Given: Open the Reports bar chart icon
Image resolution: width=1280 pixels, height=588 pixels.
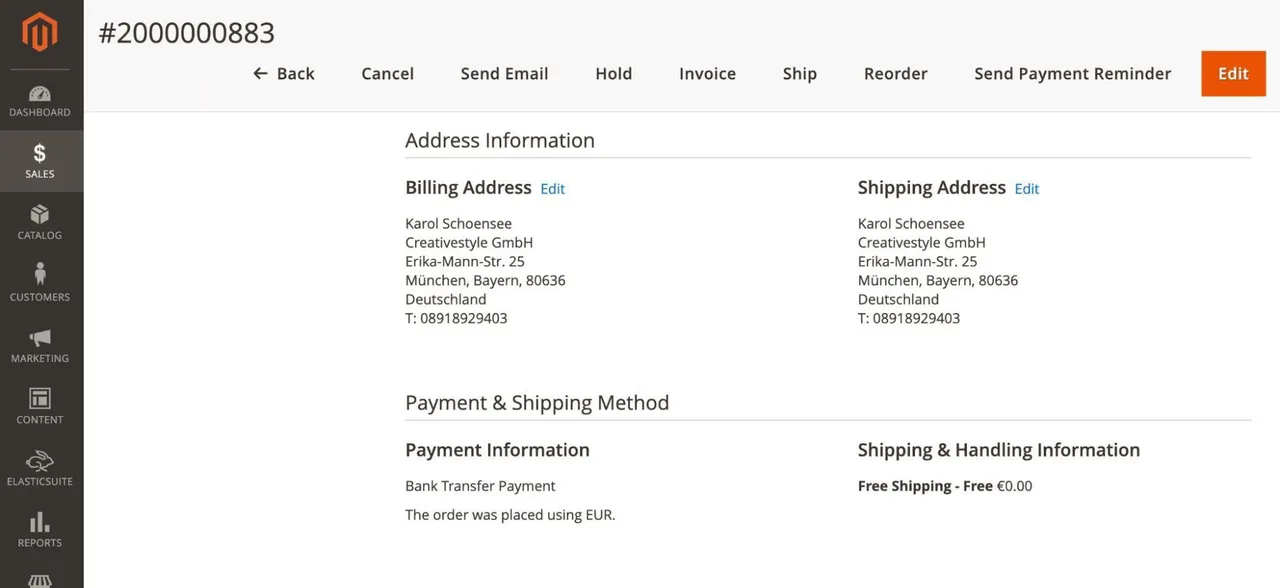Looking at the screenshot, I should click(x=40, y=521).
